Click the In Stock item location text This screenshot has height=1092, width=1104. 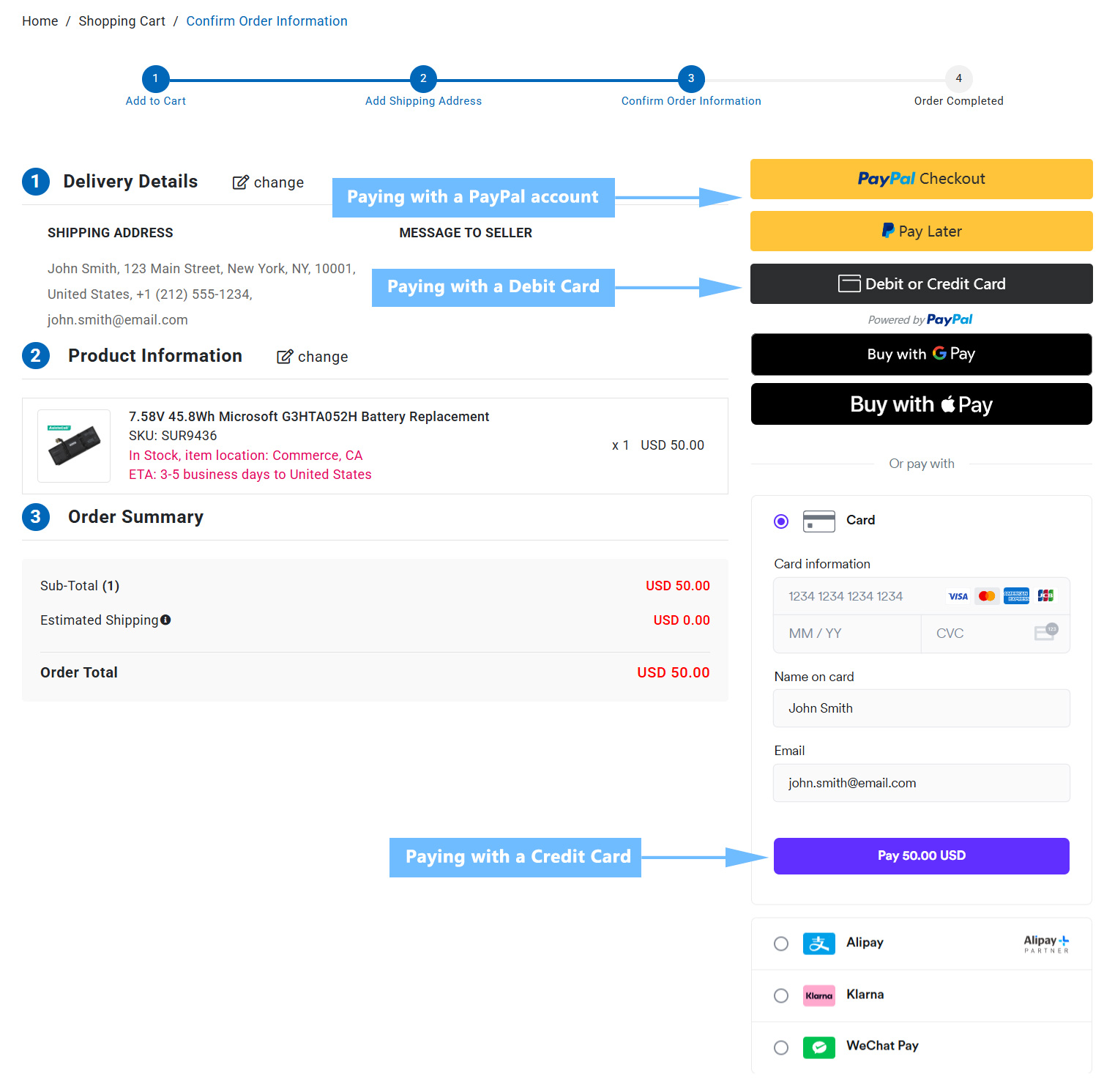pyautogui.click(x=245, y=456)
